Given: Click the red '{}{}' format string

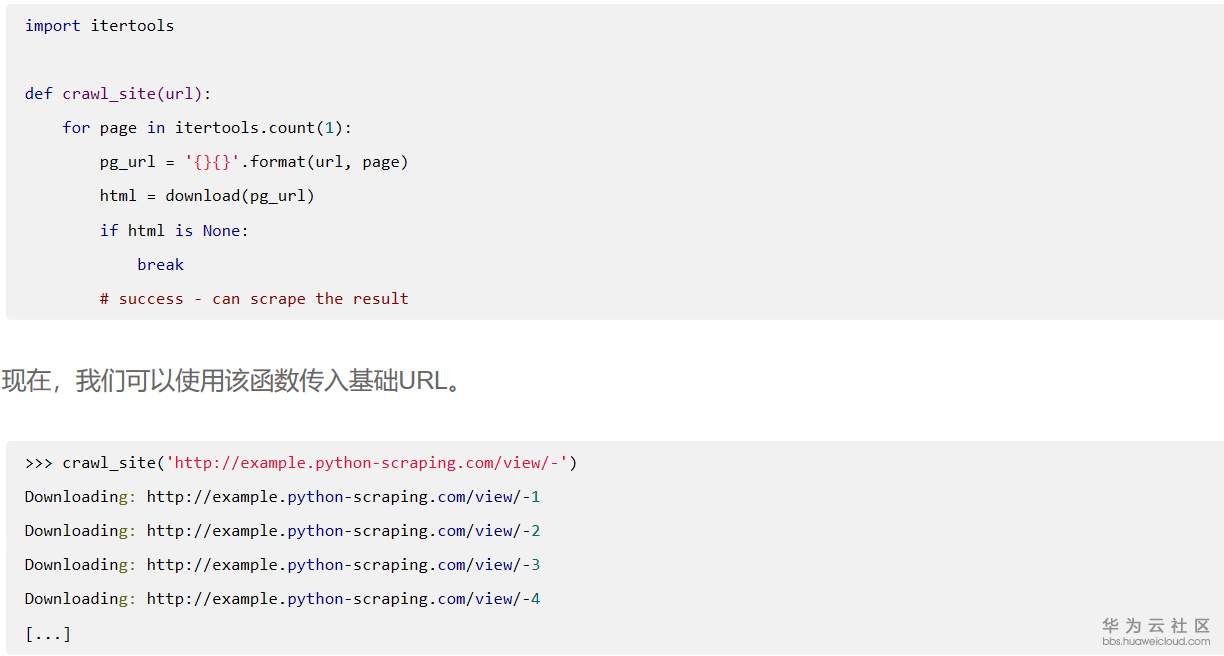Looking at the screenshot, I should [x=212, y=162].
